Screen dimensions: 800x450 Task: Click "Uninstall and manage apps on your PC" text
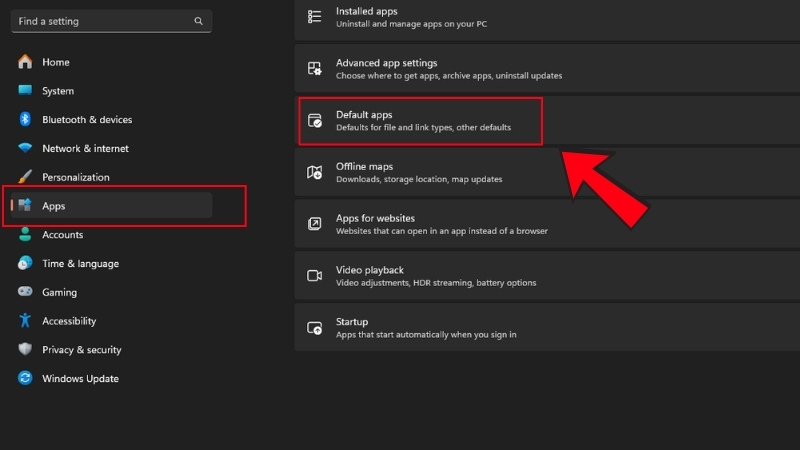(x=411, y=24)
